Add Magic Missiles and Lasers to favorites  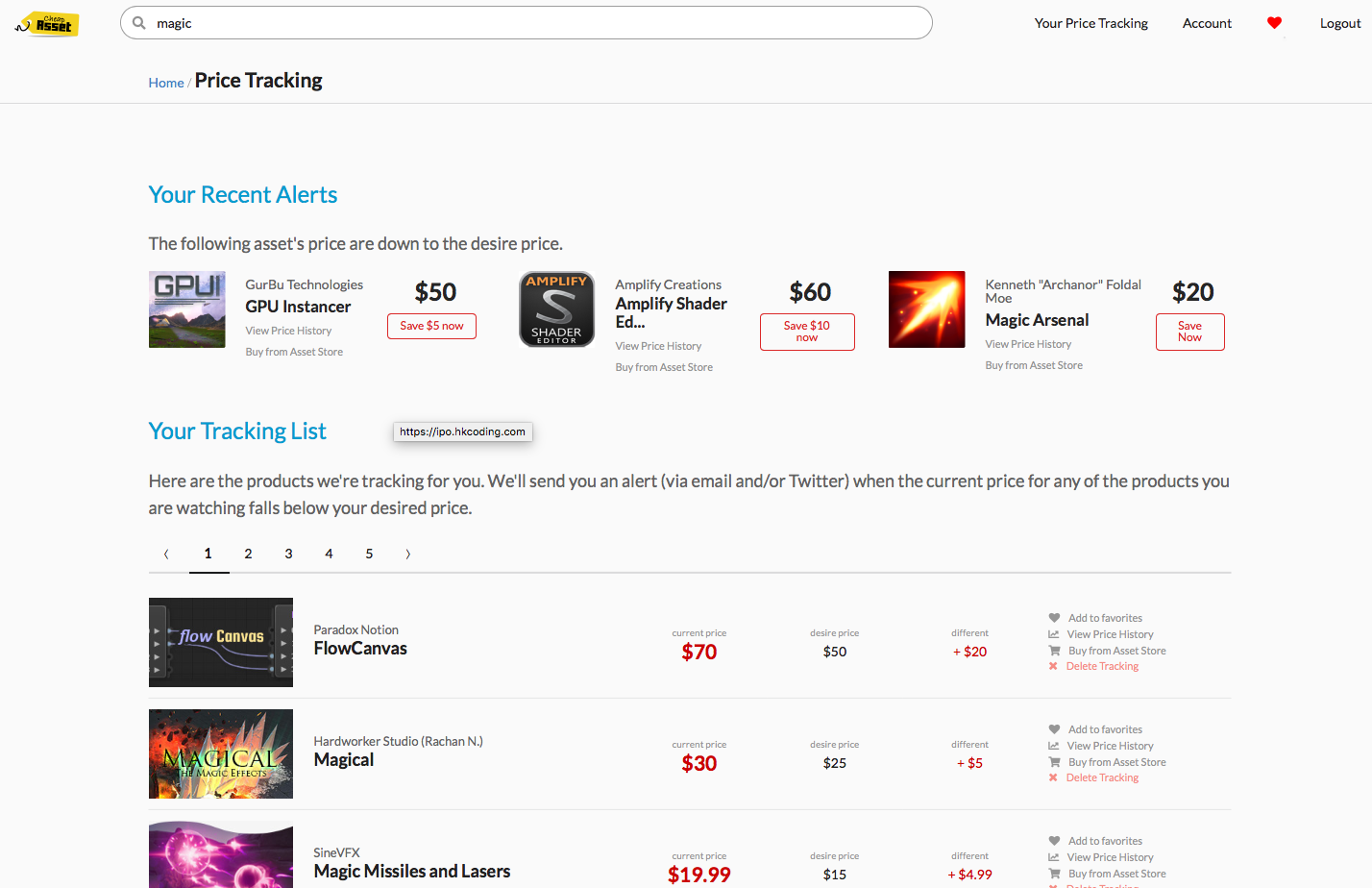click(x=1105, y=841)
